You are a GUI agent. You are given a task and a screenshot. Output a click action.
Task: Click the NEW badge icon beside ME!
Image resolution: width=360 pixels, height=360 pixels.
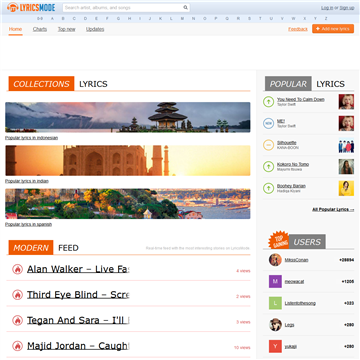[268, 123]
